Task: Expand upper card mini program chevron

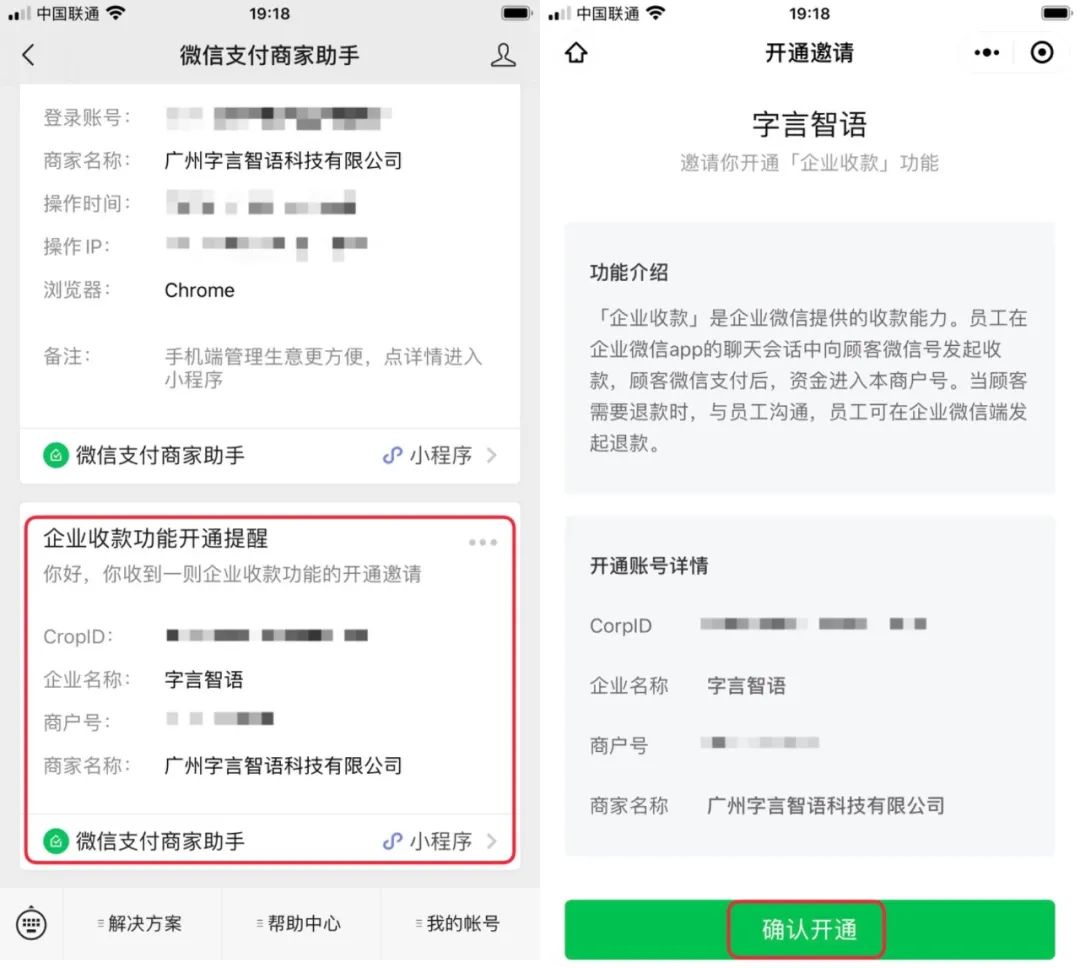Action: (x=491, y=455)
